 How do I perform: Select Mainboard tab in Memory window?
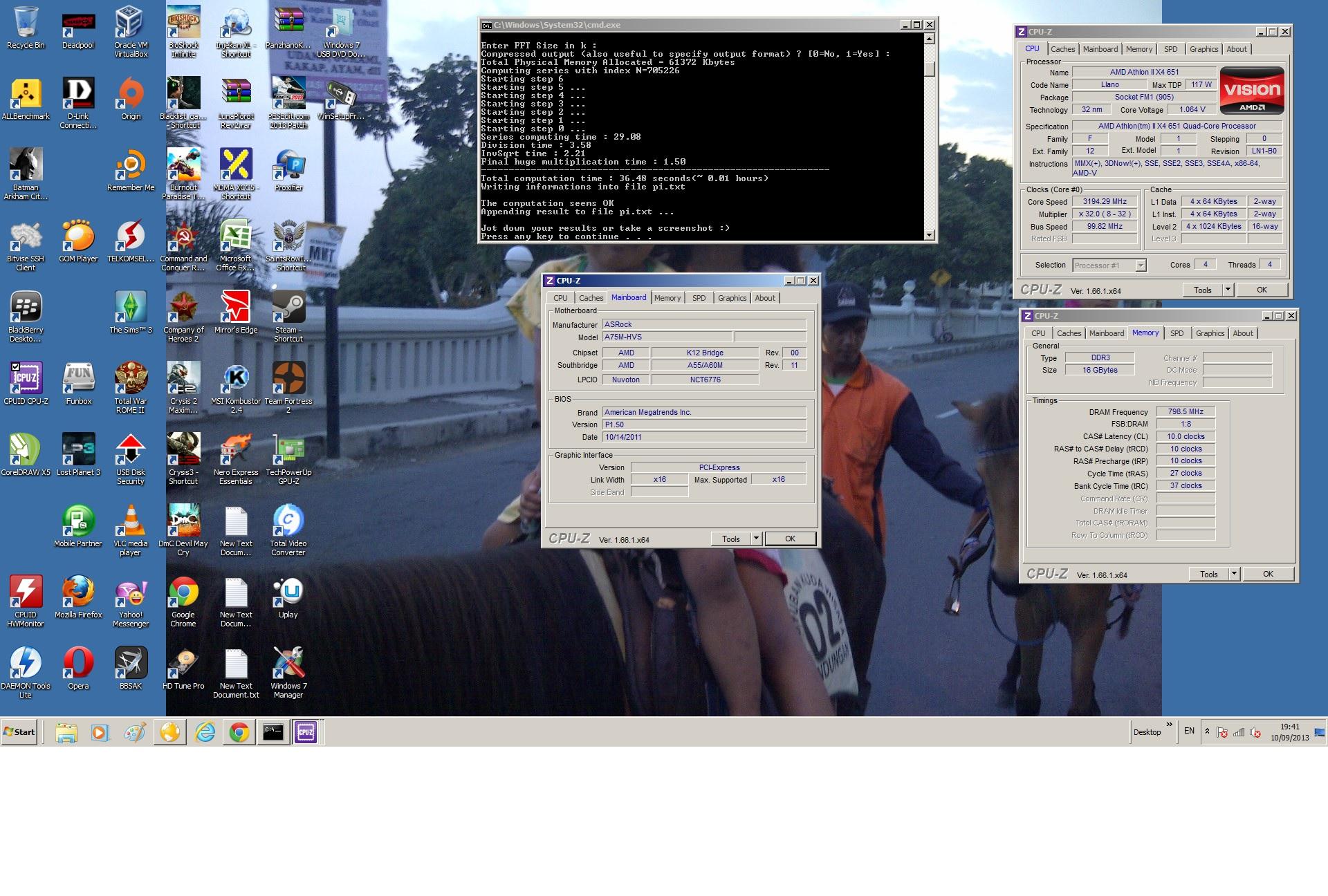[x=1107, y=333]
